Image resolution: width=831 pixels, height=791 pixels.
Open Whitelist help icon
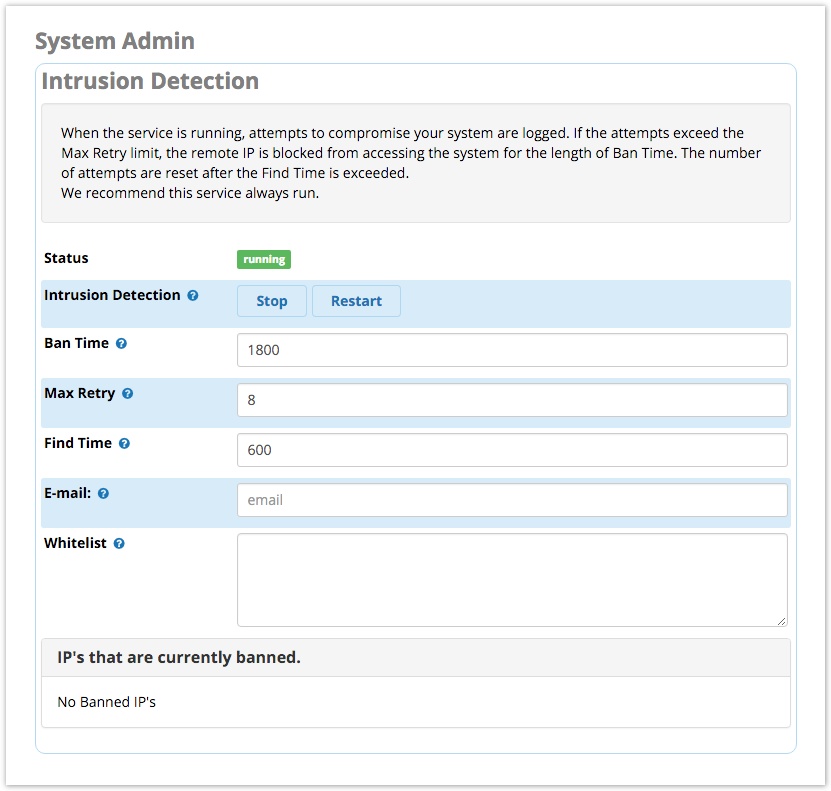coord(119,544)
